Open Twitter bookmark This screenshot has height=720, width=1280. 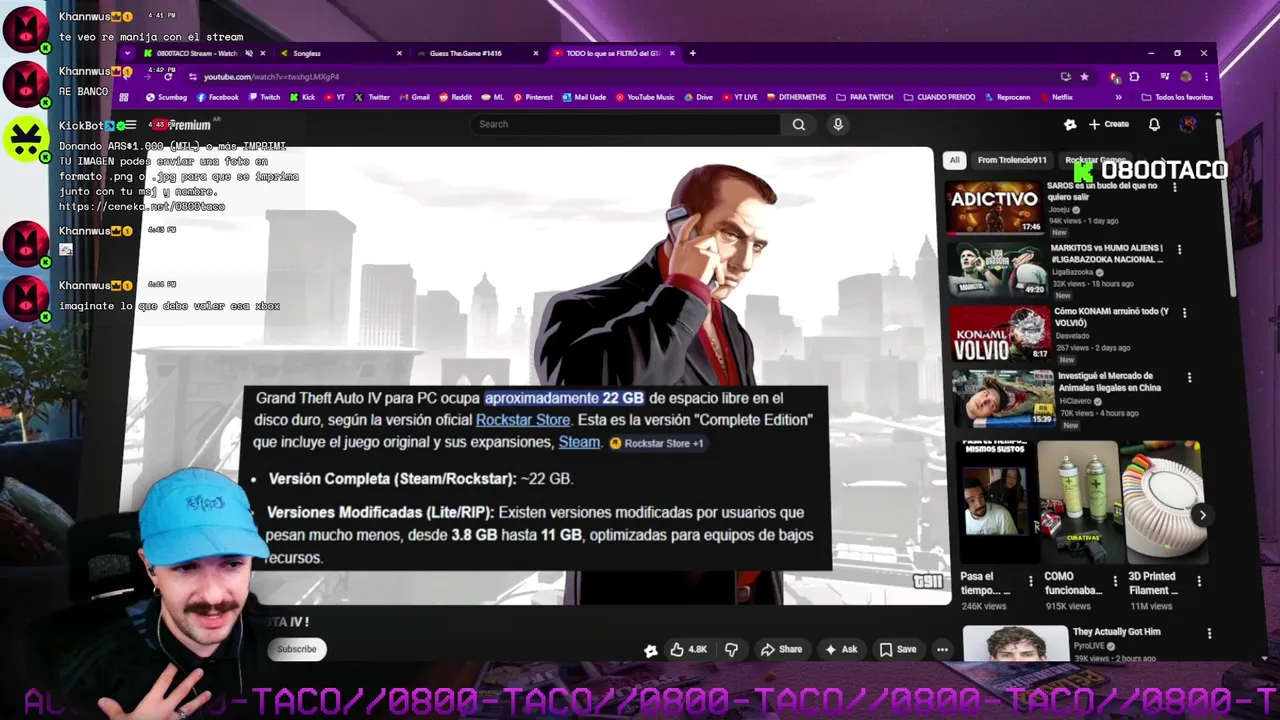pyautogui.click(x=373, y=97)
